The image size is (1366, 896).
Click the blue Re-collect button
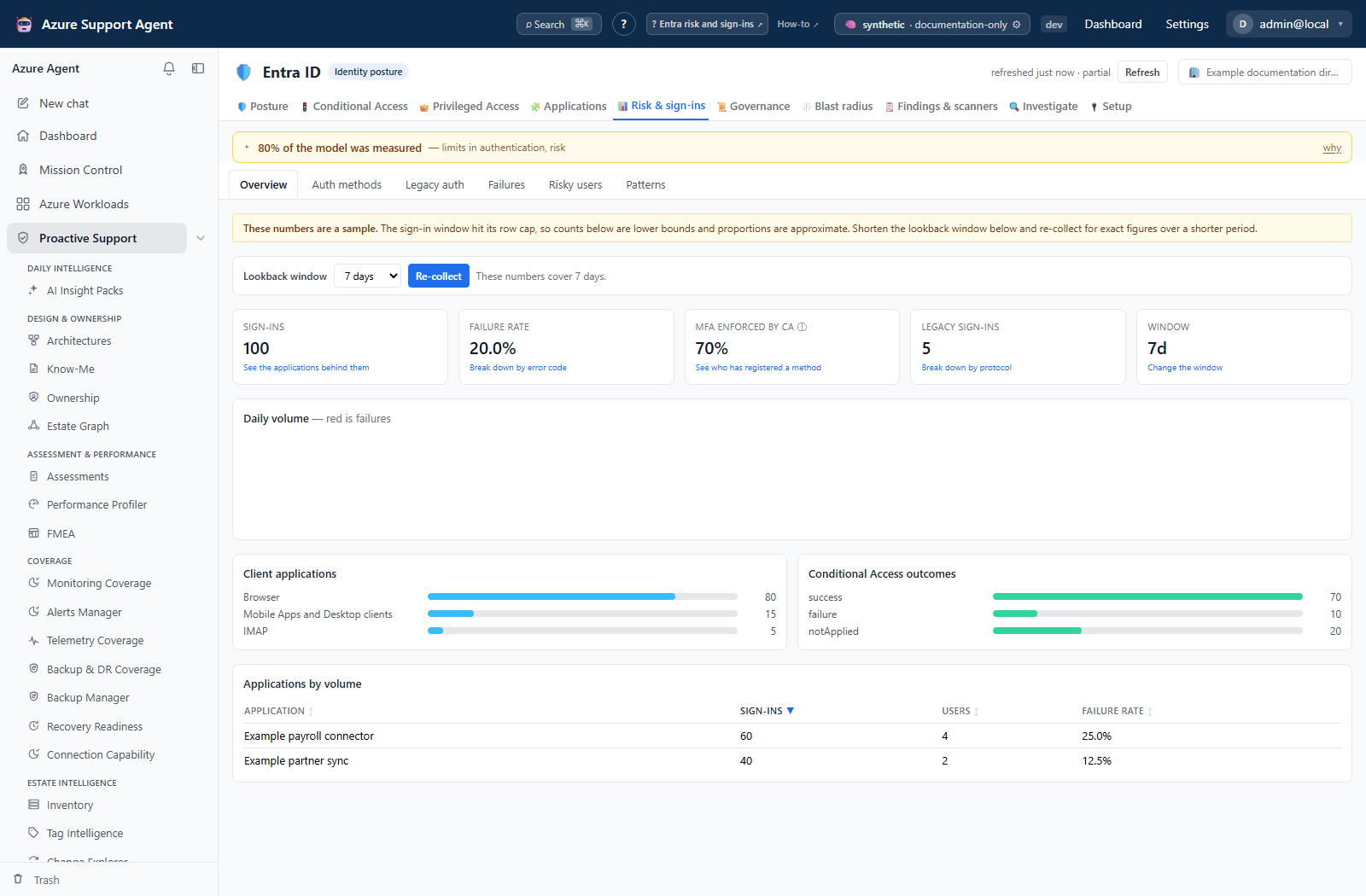click(x=439, y=276)
